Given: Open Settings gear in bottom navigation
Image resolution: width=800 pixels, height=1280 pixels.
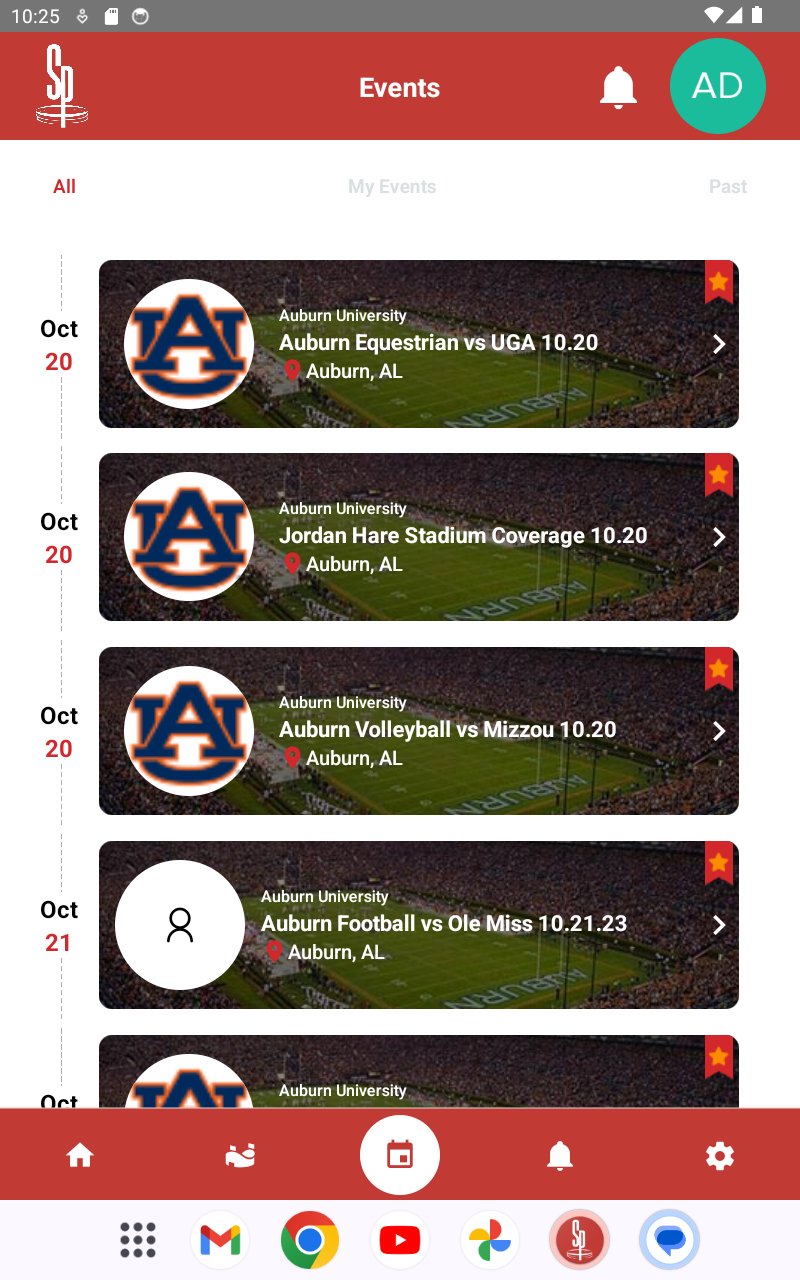Looking at the screenshot, I should point(720,1156).
